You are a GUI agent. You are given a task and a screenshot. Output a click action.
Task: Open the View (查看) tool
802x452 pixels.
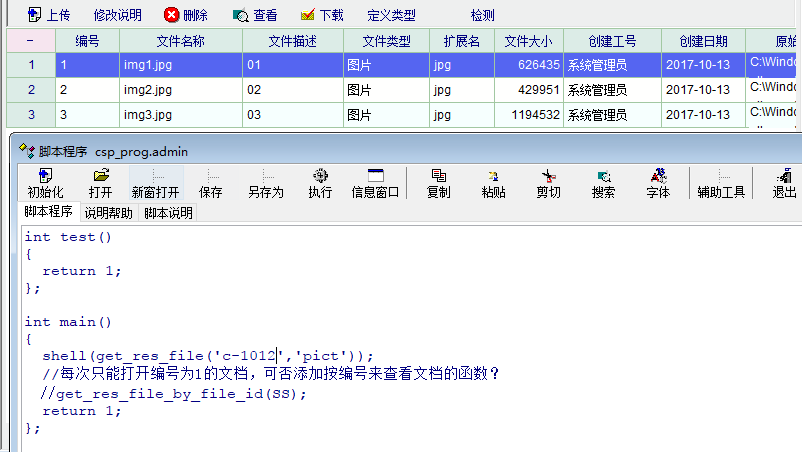pyautogui.click(x=241, y=15)
